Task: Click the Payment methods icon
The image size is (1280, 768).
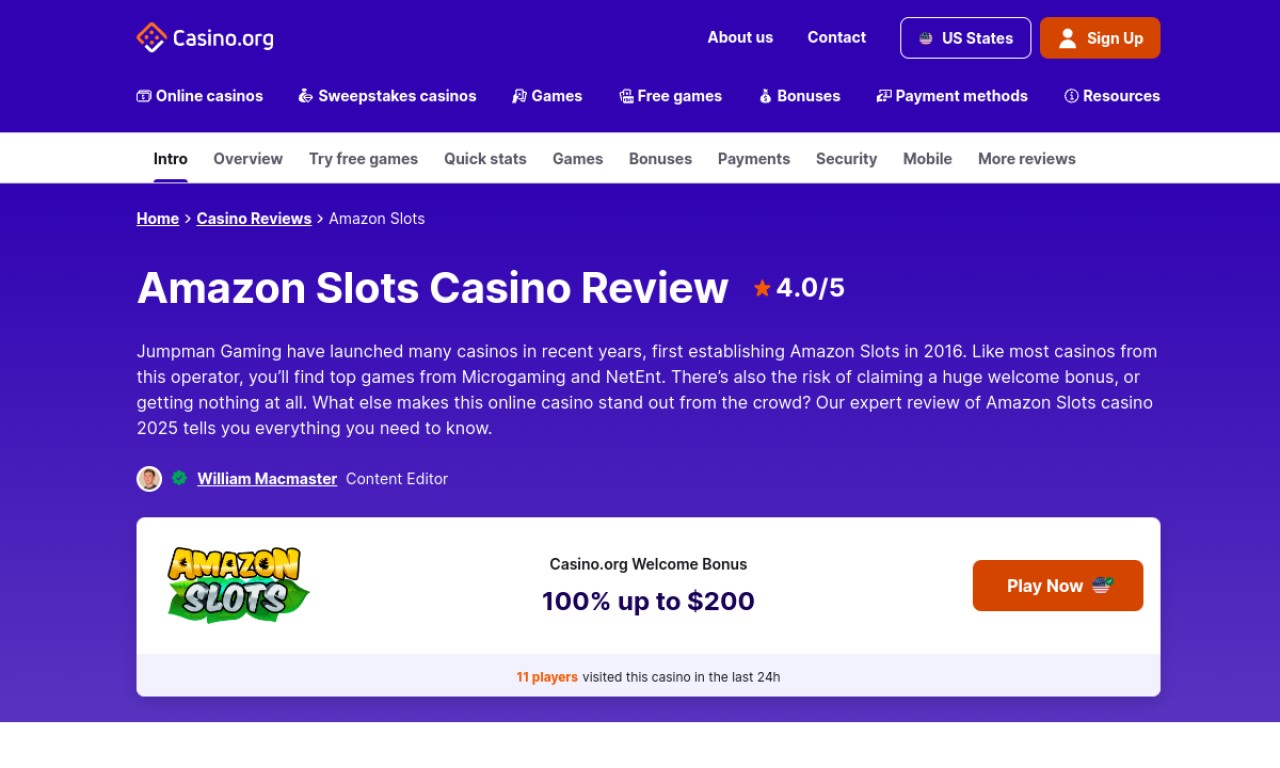Action: tap(884, 96)
